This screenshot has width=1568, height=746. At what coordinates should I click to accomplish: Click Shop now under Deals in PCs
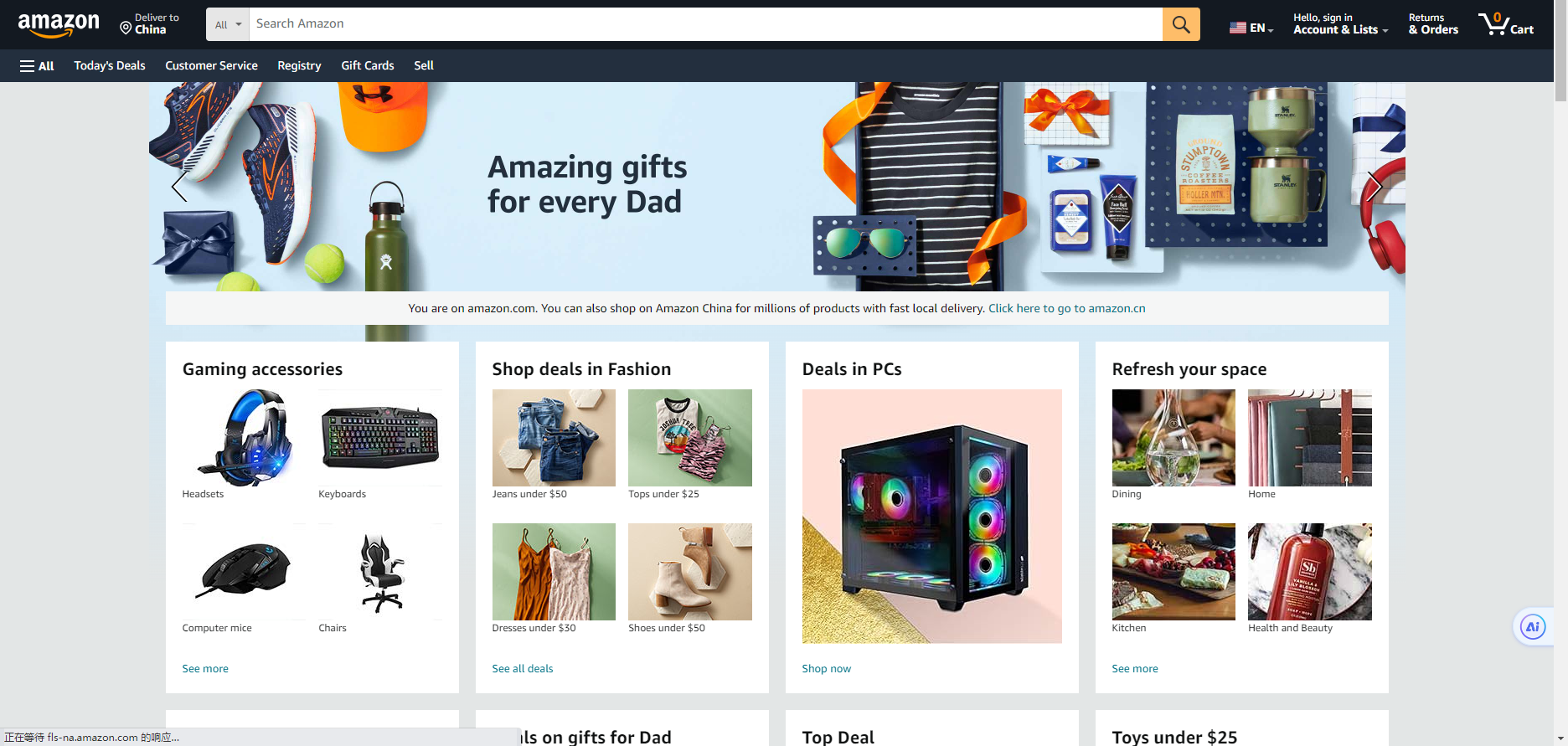826,668
